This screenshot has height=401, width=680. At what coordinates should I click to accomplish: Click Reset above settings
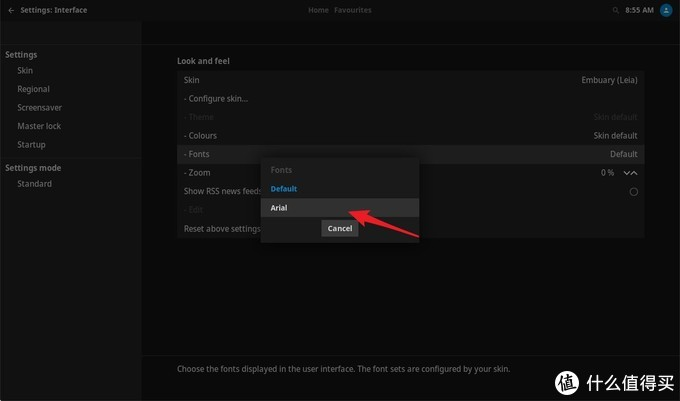(x=222, y=229)
